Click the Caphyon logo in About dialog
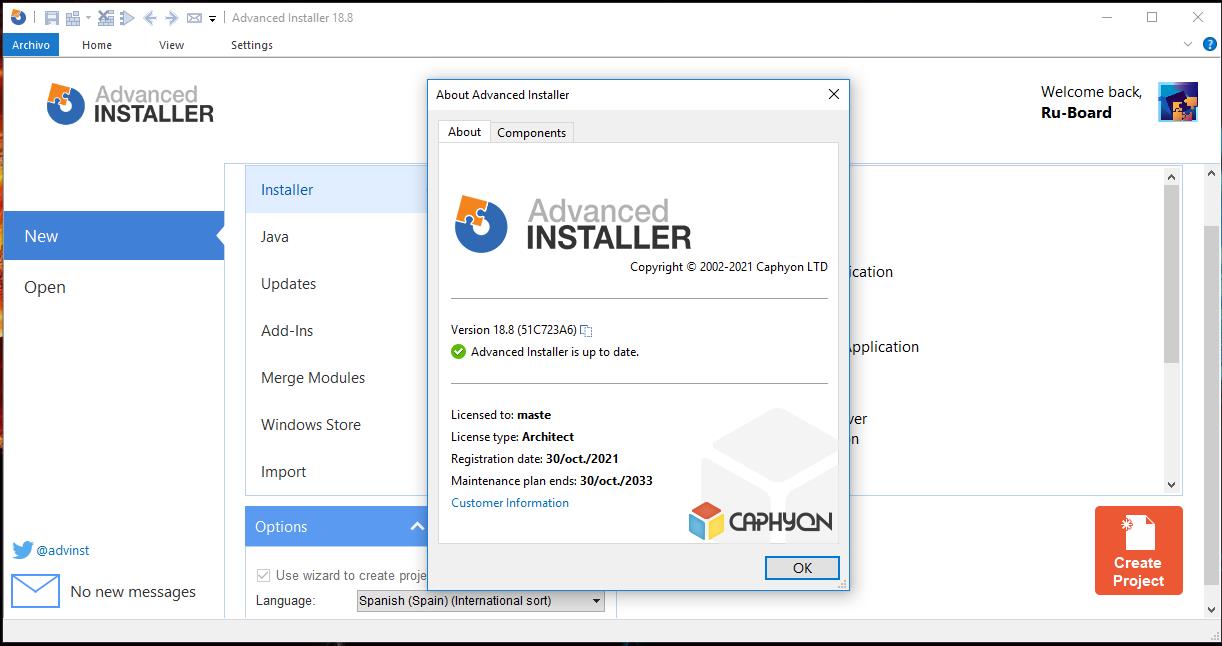1222x646 pixels. coord(760,521)
